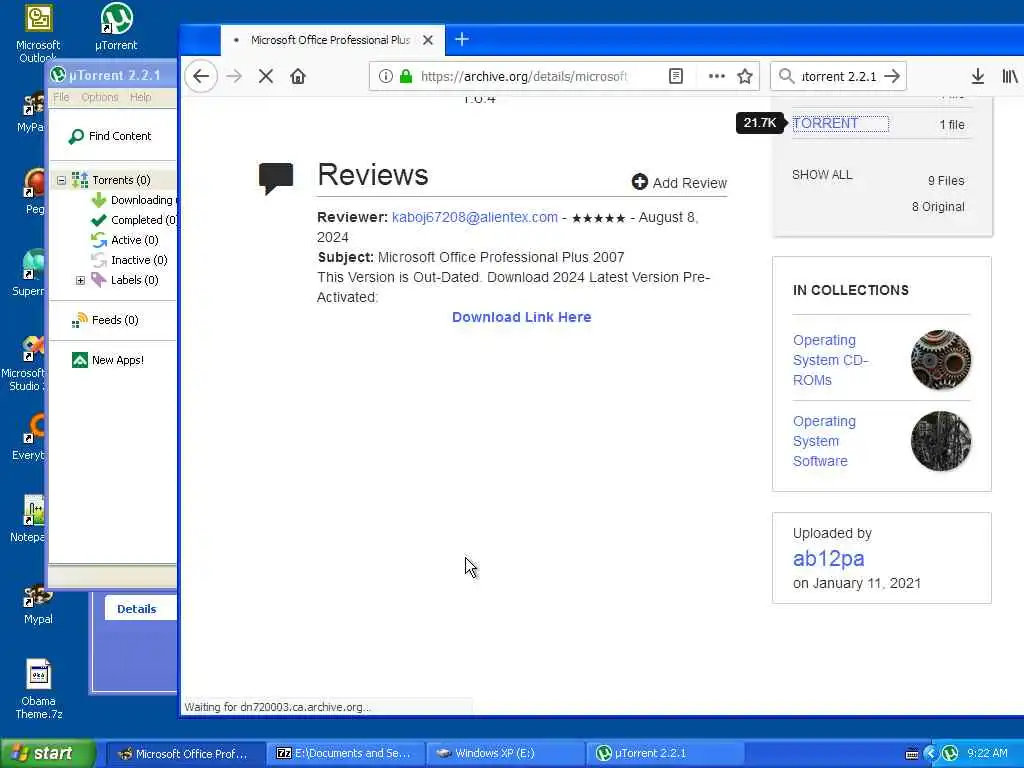The image size is (1024, 768).
Task: Click the Download Link Here link
Action: point(522,317)
